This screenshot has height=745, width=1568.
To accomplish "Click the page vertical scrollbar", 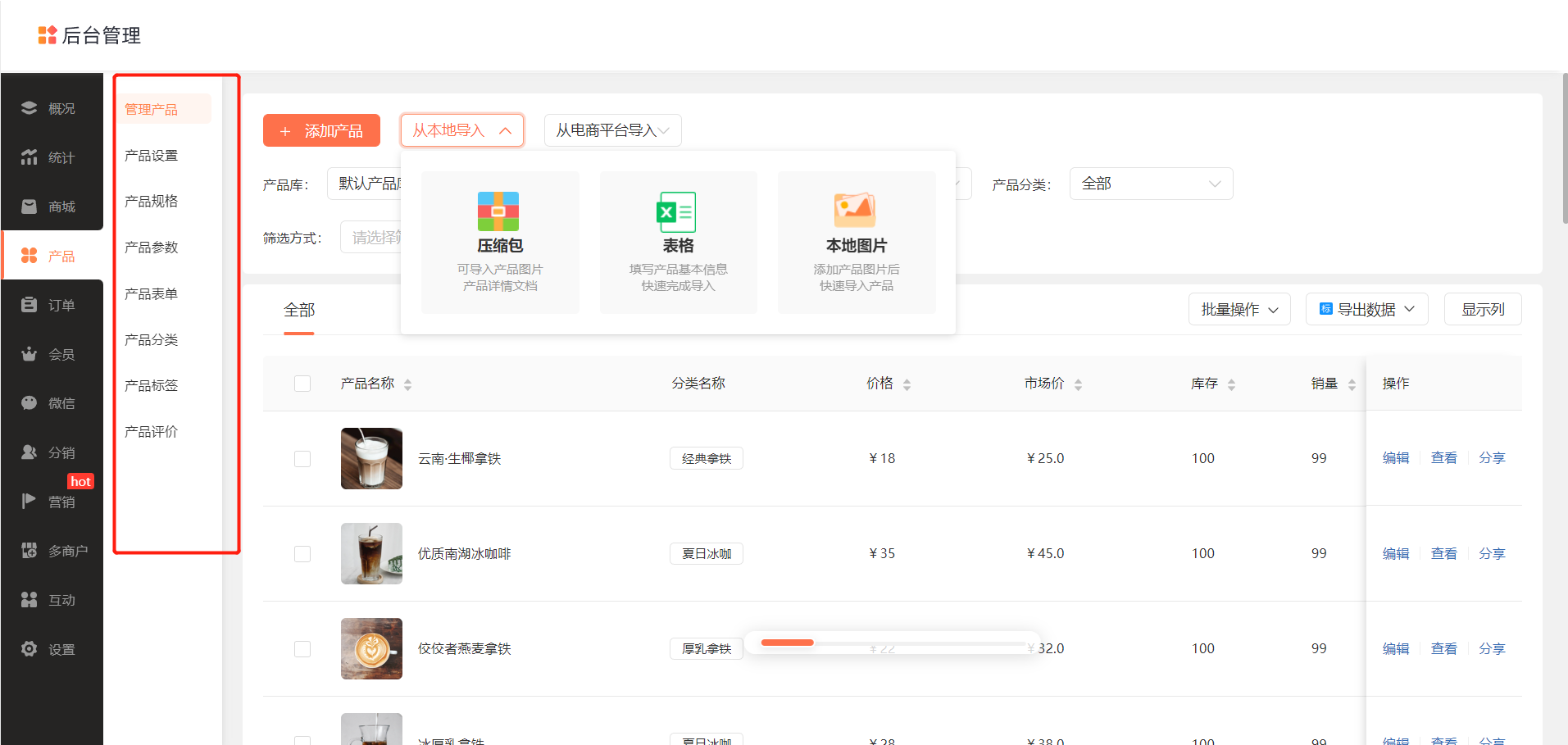I will pos(1565,148).
